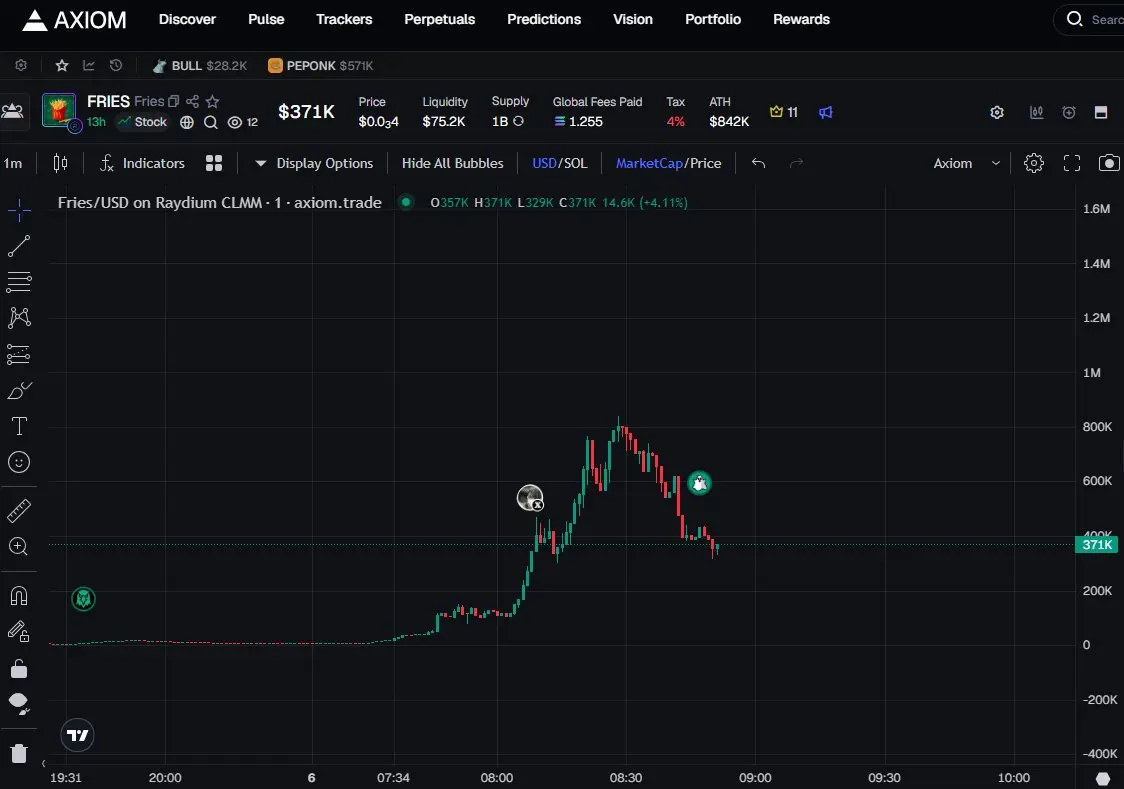Click the trash remove drawings icon

(19, 753)
